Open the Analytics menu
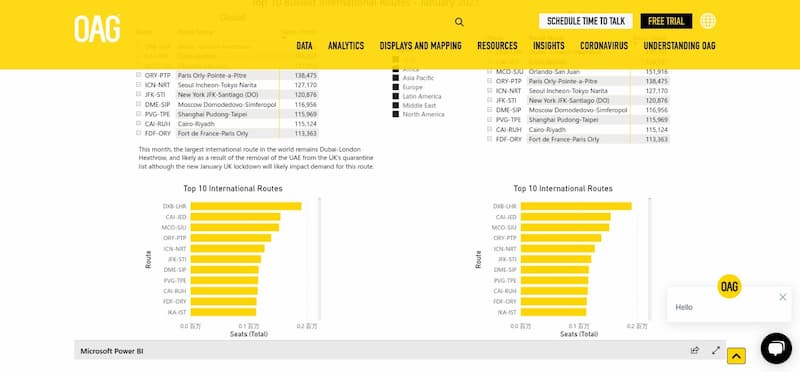 (346, 46)
